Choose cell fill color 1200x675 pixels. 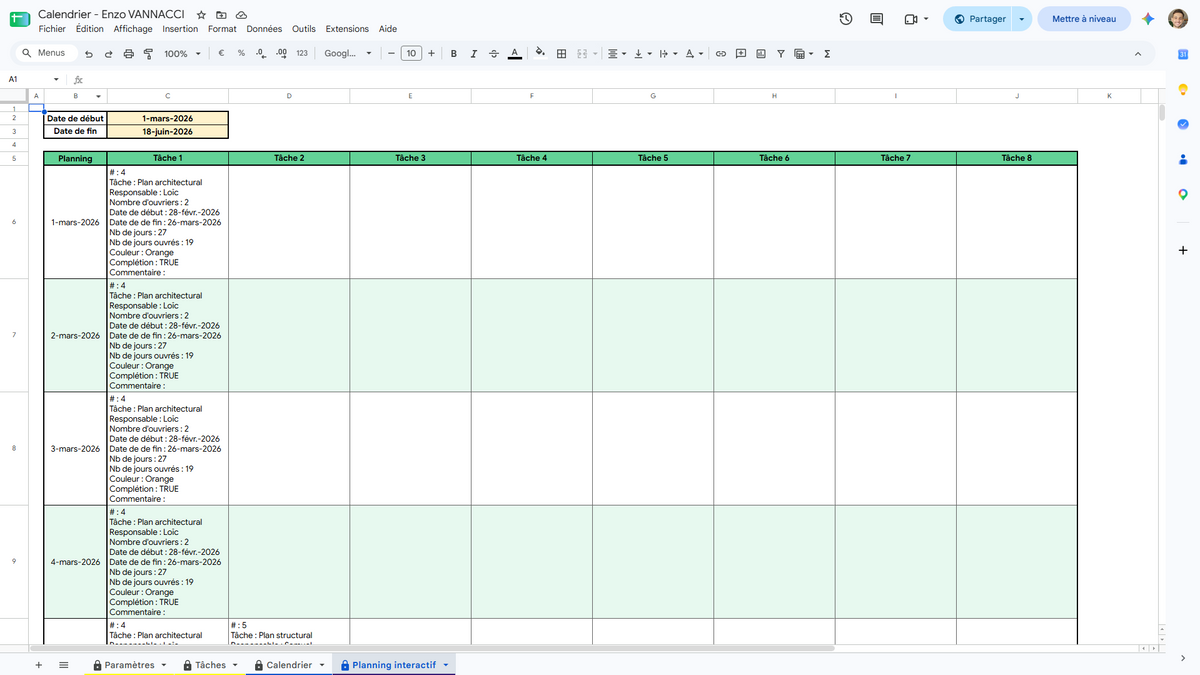tap(540, 53)
